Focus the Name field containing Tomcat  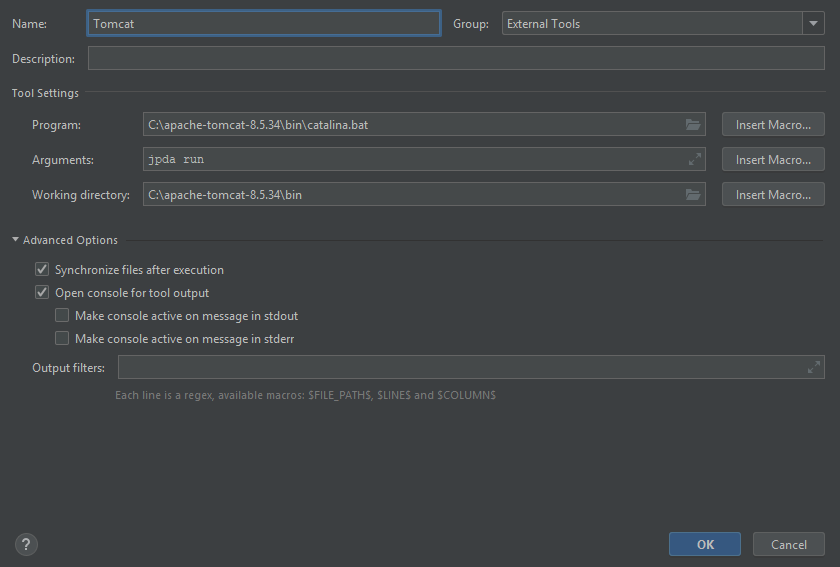pos(264,24)
